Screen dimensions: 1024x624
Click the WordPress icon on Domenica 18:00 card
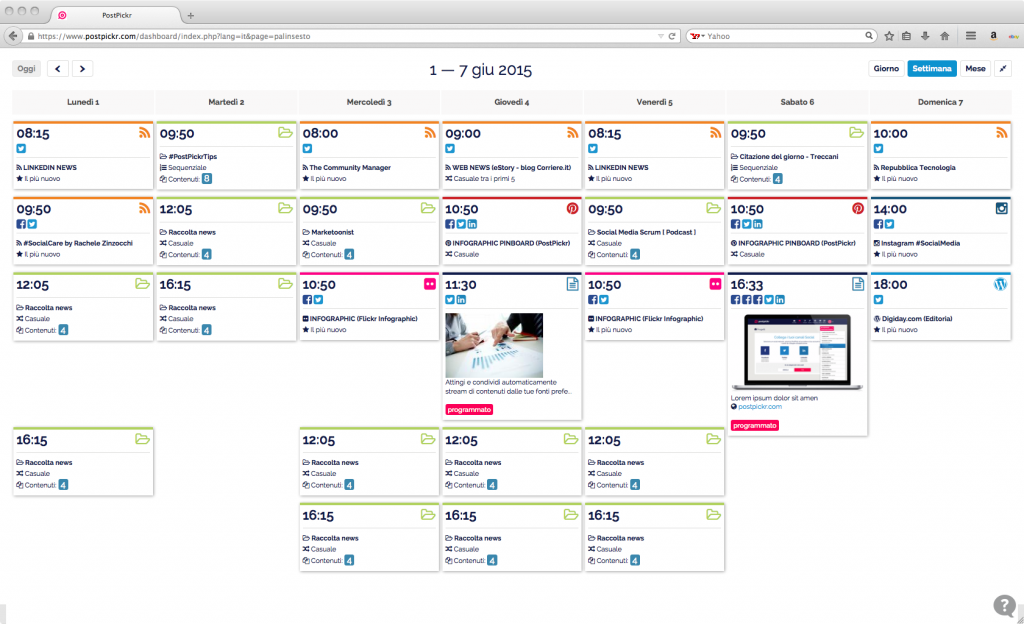click(x=1001, y=284)
